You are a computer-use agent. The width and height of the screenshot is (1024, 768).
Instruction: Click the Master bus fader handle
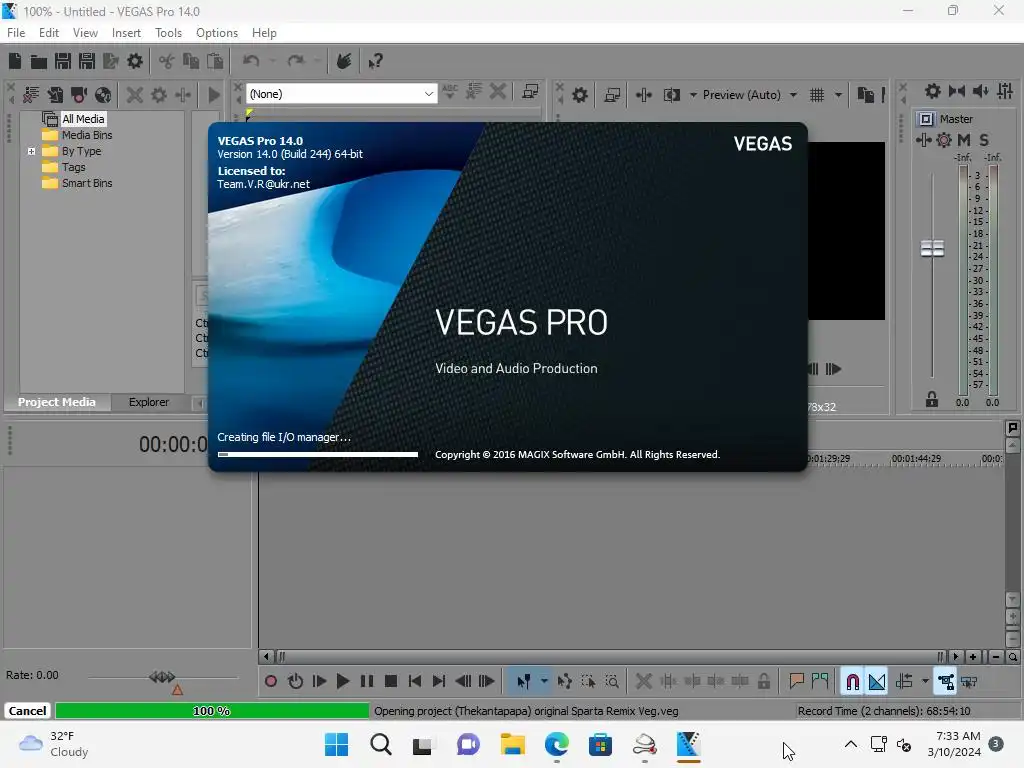pos(932,249)
